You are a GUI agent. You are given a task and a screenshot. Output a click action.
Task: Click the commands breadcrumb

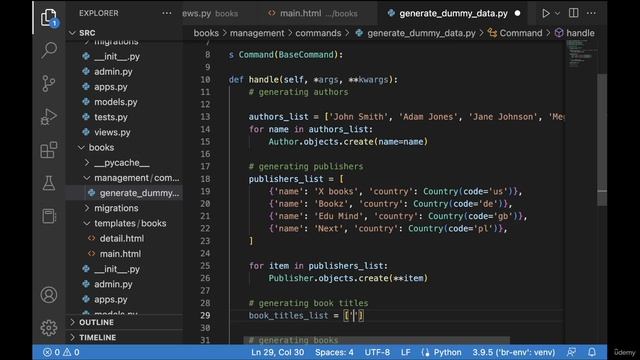click(x=318, y=33)
